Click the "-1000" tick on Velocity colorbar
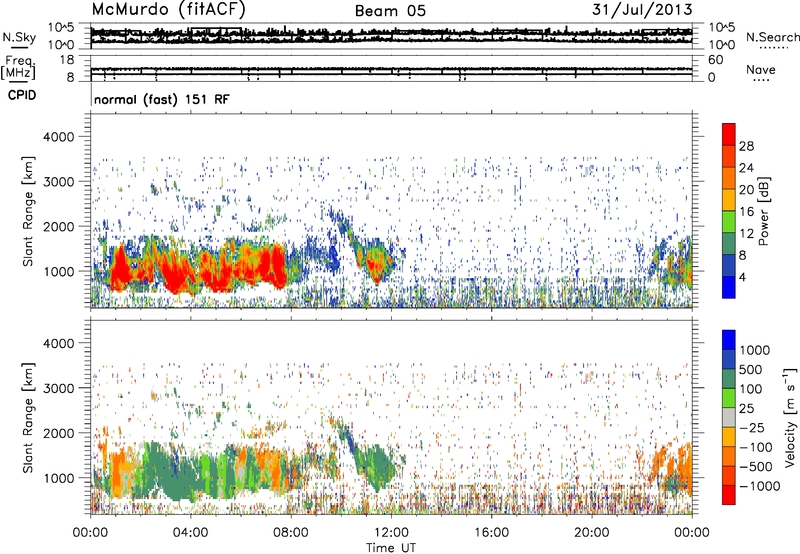This screenshot has height=554, width=800. (760, 486)
